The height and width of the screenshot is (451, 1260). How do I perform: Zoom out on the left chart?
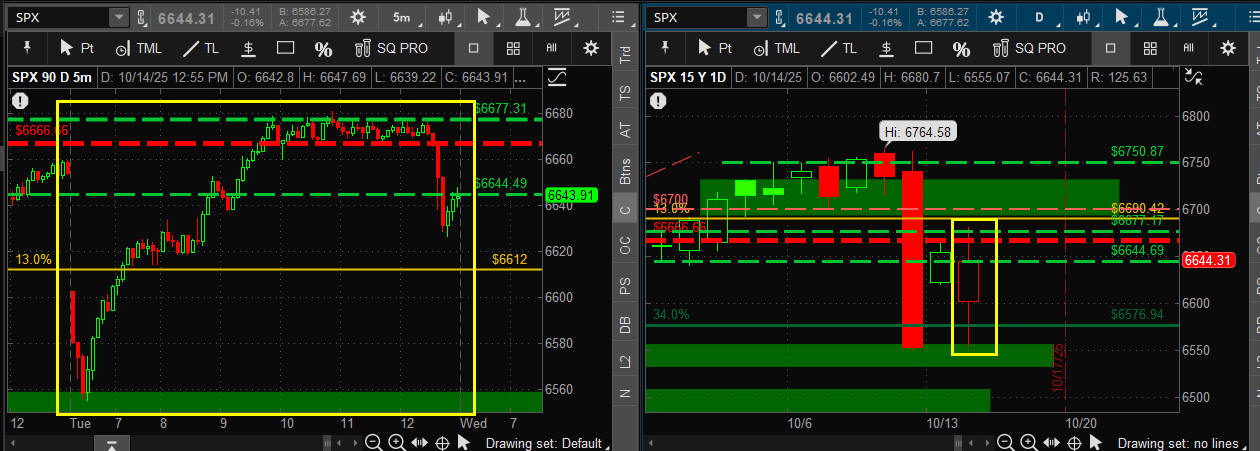pos(372,442)
